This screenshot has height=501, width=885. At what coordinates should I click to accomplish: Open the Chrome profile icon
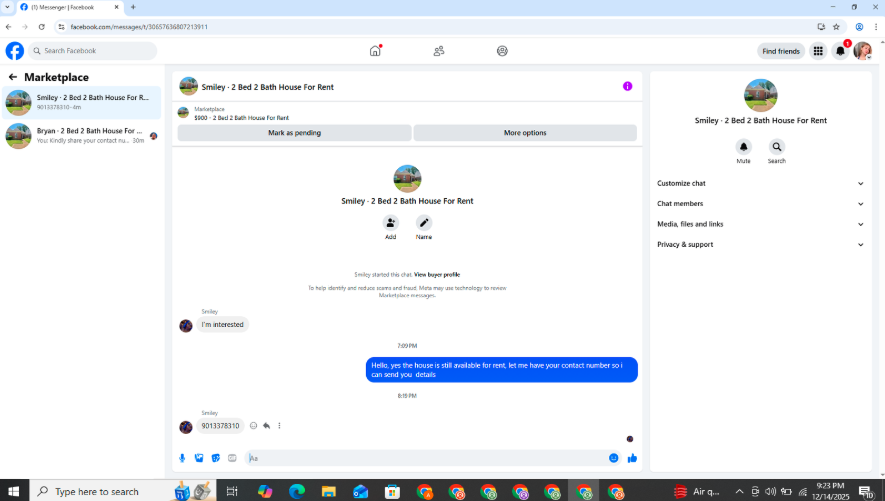[859, 27]
